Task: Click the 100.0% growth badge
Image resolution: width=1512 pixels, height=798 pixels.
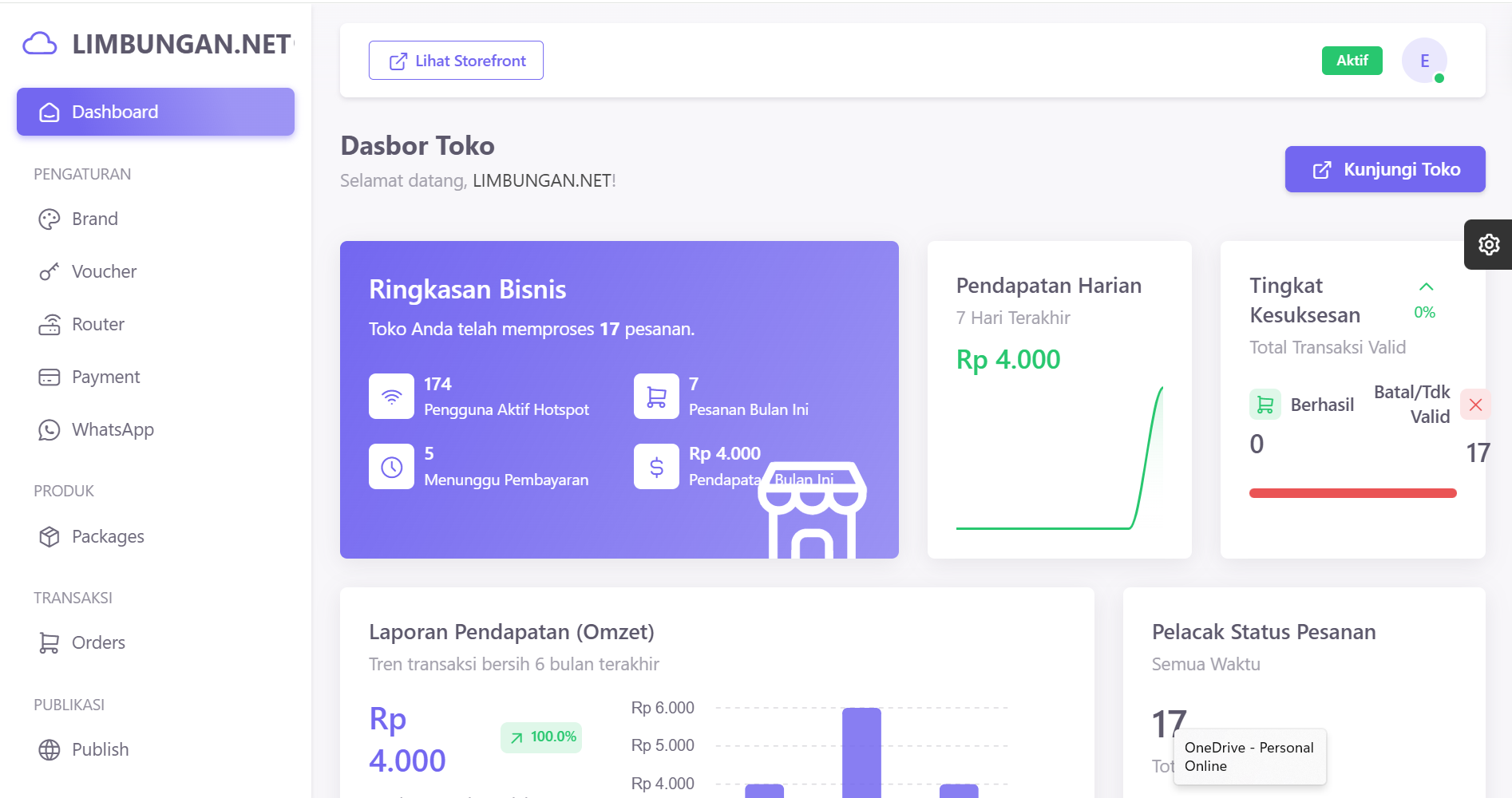Action: [x=542, y=737]
